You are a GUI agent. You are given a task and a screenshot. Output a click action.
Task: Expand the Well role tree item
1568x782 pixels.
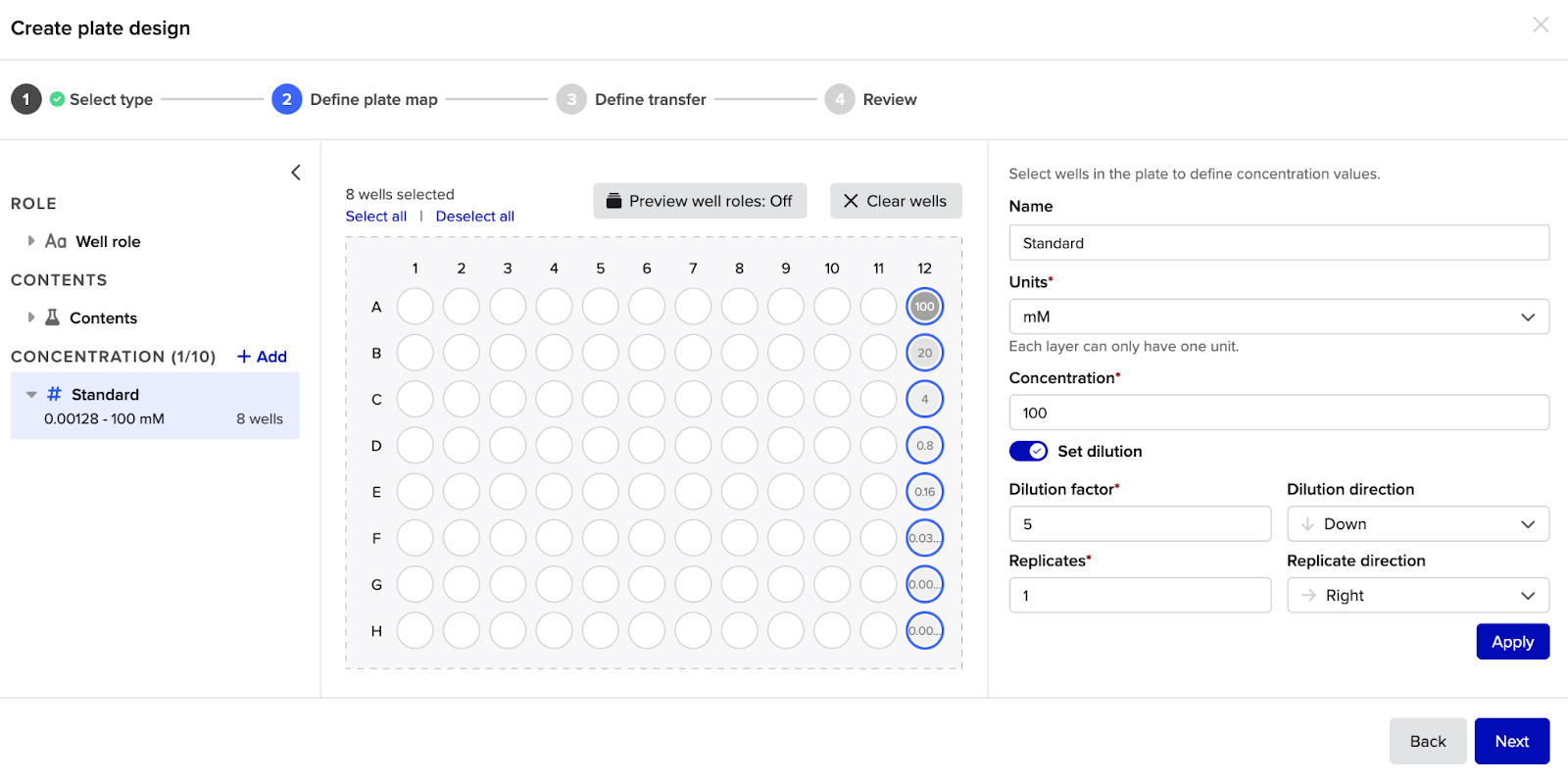pyautogui.click(x=31, y=241)
